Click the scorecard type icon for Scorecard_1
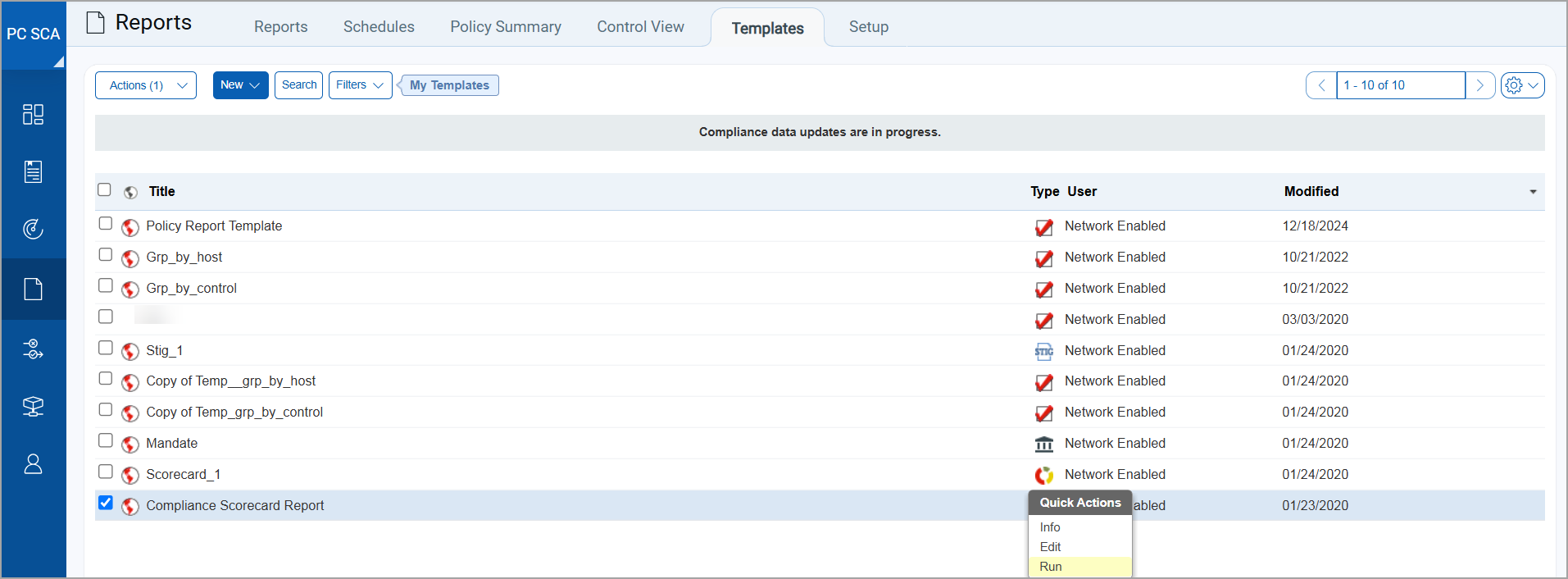Image resolution: width=1568 pixels, height=579 pixels. click(x=1044, y=476)
